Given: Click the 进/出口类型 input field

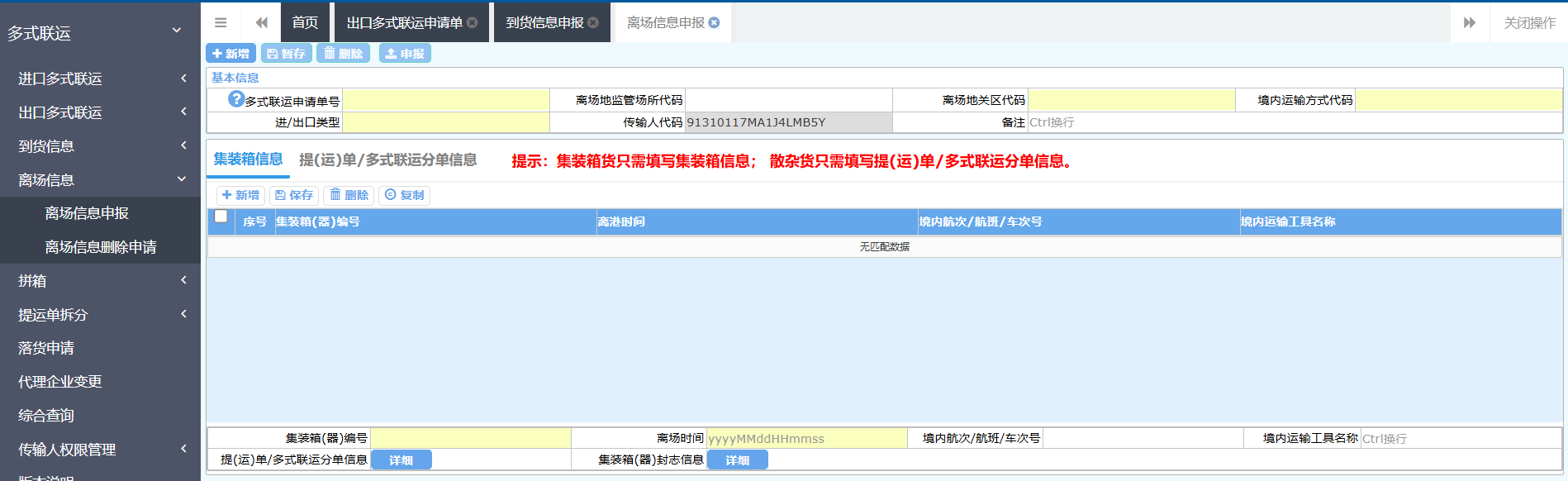Looking at the screenshot, I should click(x=446, y=122).
